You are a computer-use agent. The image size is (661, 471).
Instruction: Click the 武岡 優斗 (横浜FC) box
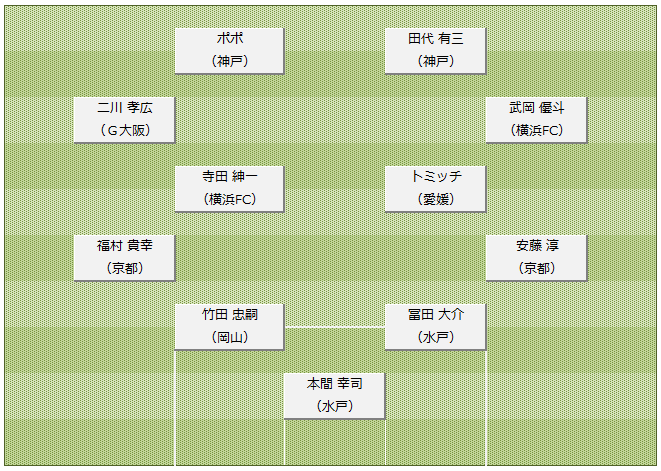536,120
